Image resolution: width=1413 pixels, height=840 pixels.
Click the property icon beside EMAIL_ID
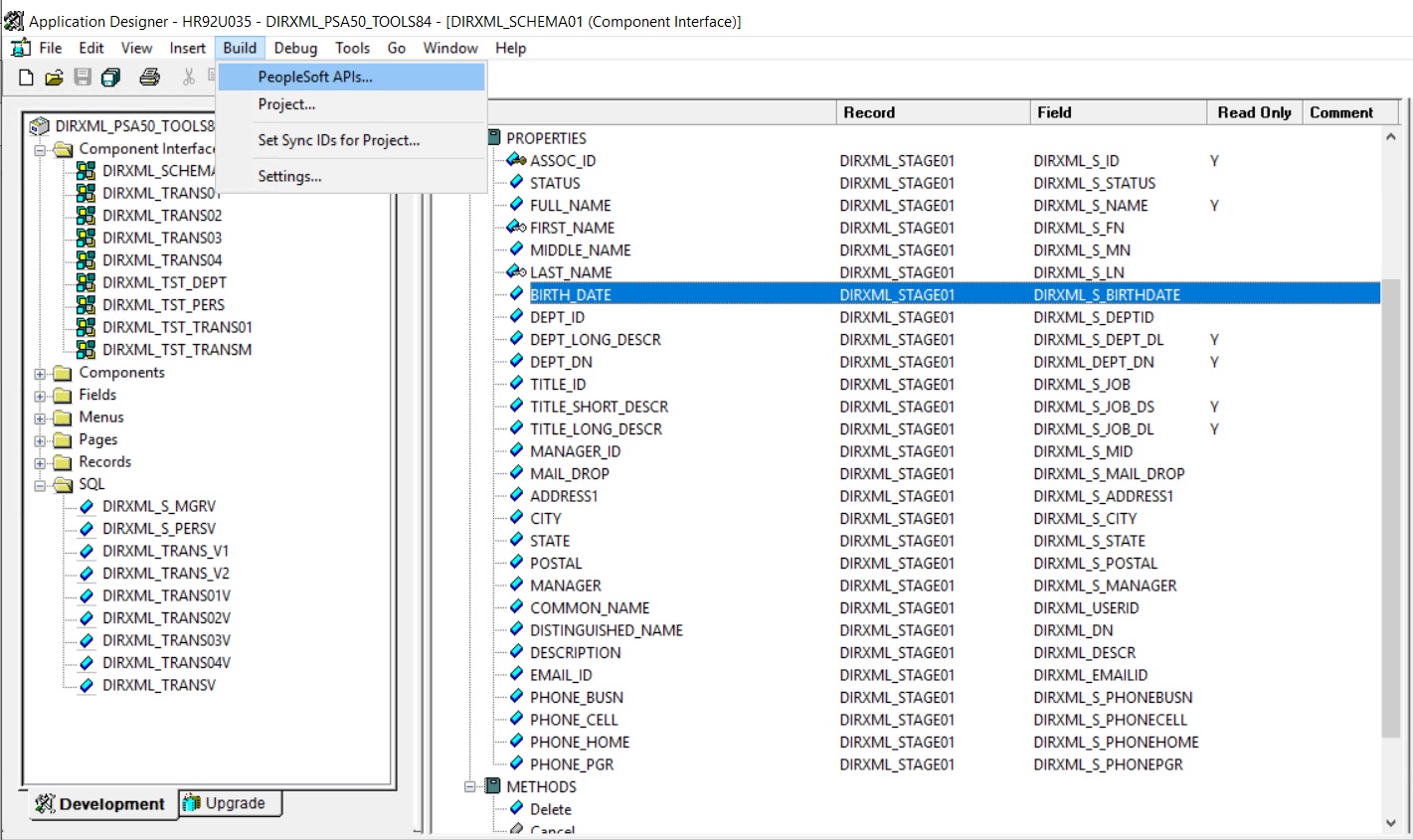(x=516, y=674)
